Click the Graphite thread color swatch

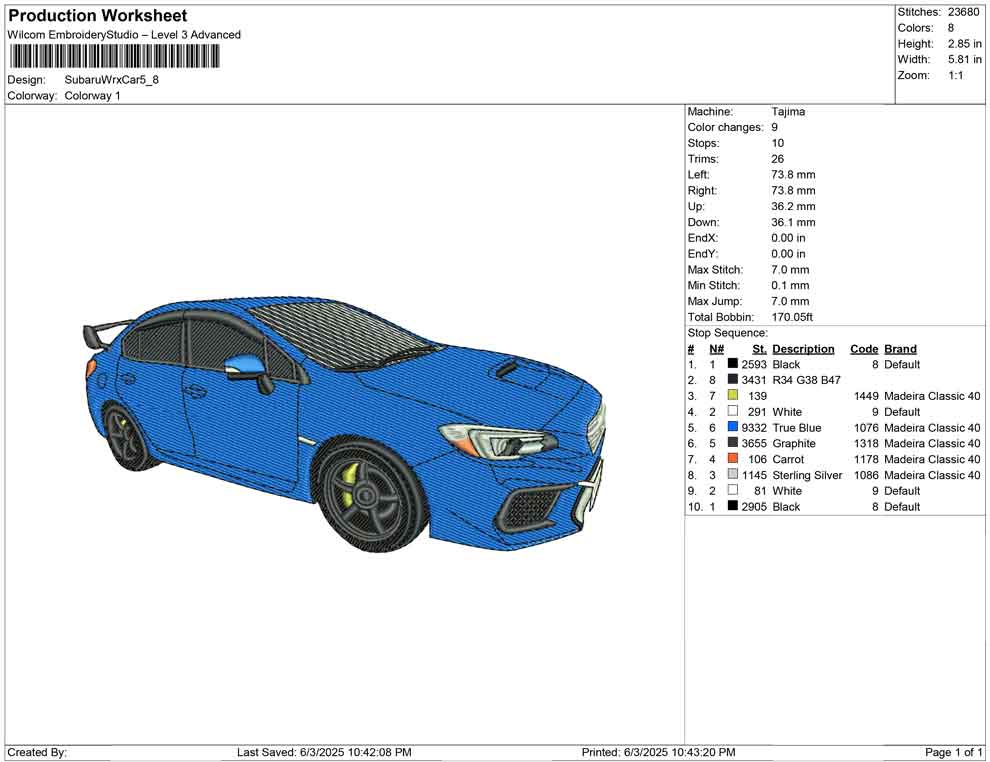[x=733, y=443]
